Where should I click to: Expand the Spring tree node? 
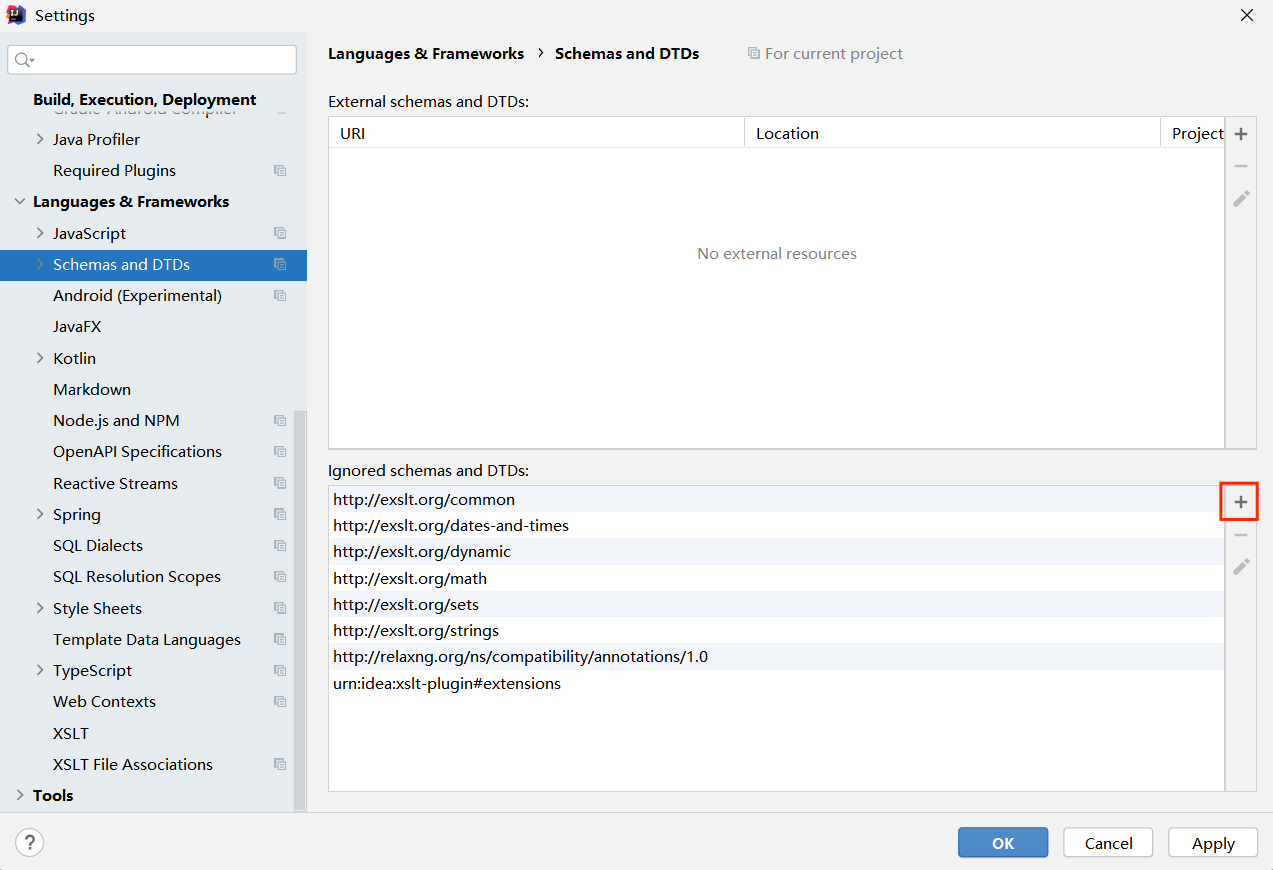(x=40, y=515)
